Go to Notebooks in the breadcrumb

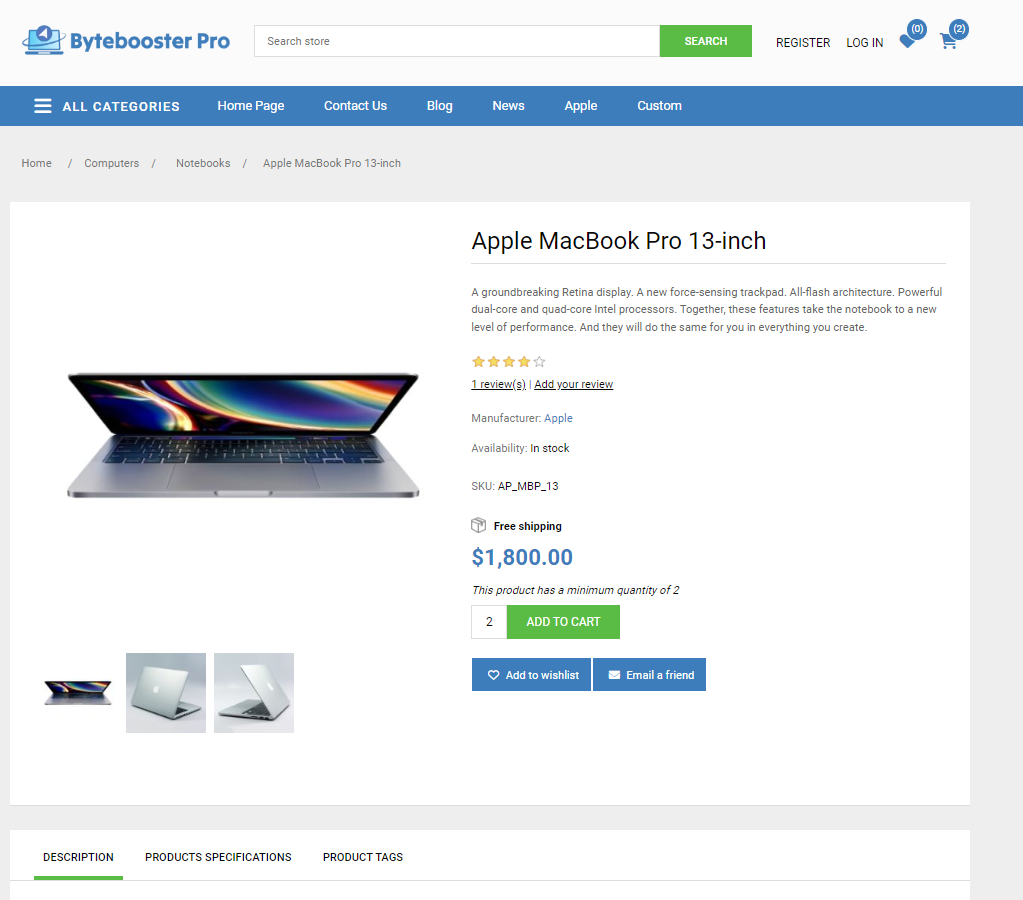tap(203, 163)
